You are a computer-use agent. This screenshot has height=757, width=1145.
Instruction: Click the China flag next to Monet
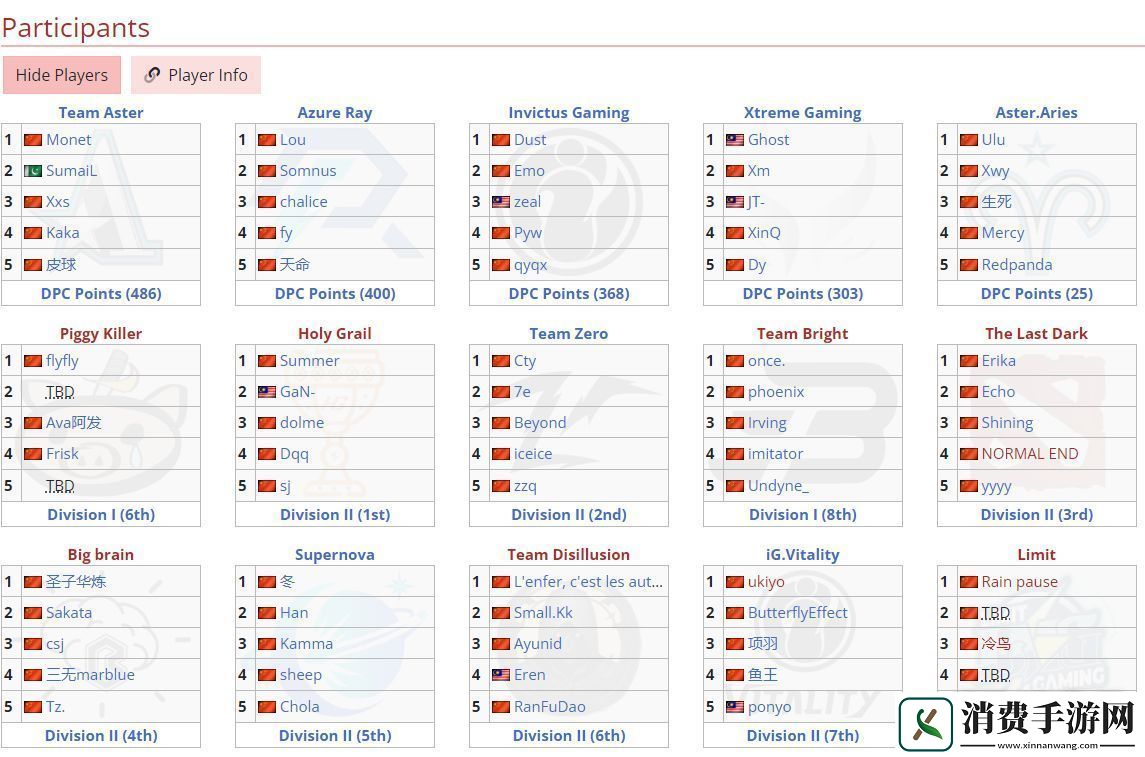(x=33, y=140)
